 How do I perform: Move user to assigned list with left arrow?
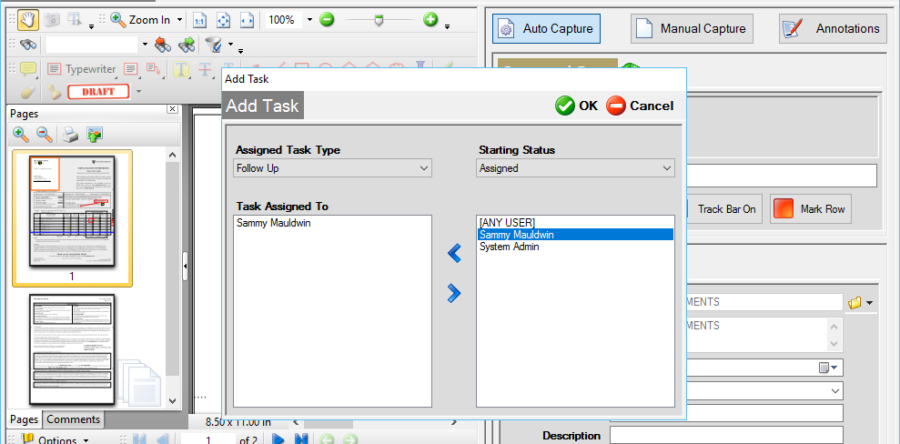click(454, 254)
